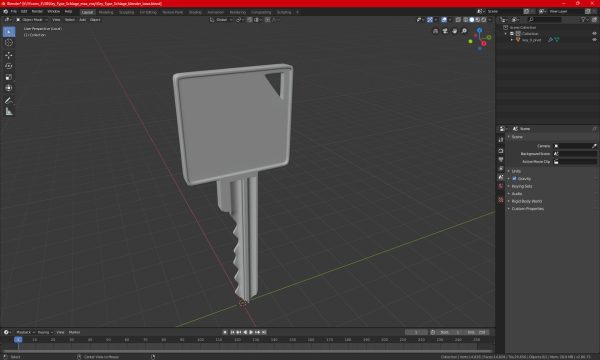Select the Transform tool
The height and width of the screenshot is (360, 600).
(x=9, y=88)
